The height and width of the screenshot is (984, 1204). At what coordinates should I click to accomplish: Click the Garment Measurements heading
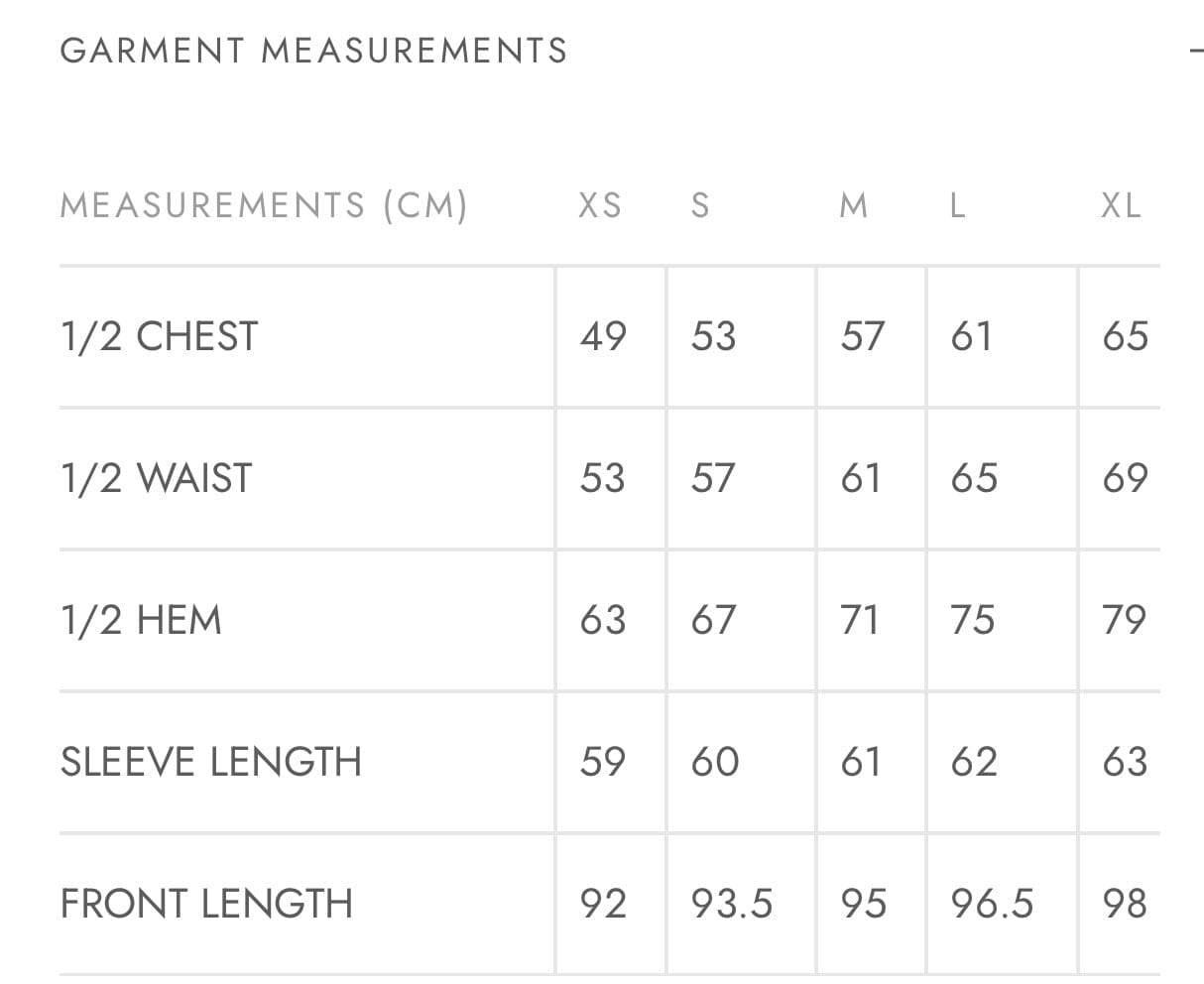point(313,51)
